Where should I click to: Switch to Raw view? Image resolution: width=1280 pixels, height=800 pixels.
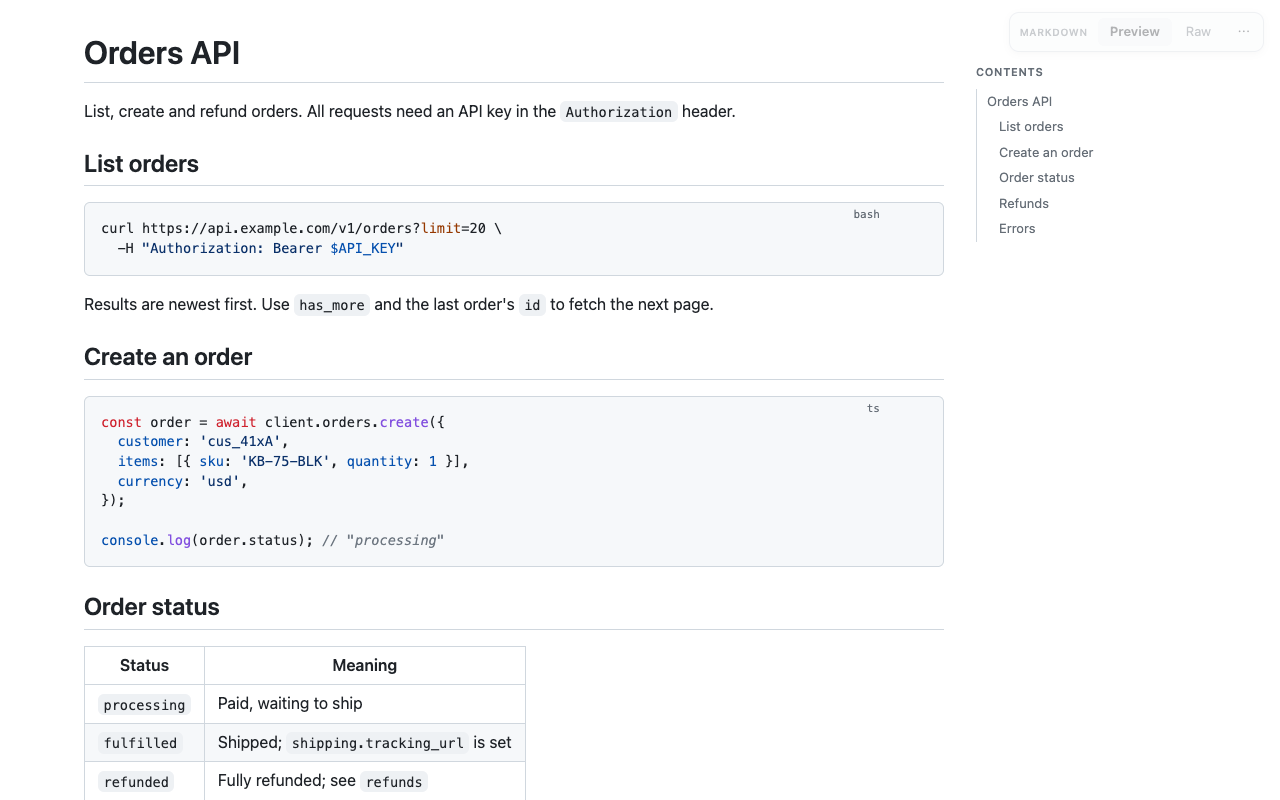[x=1198, y=32]
